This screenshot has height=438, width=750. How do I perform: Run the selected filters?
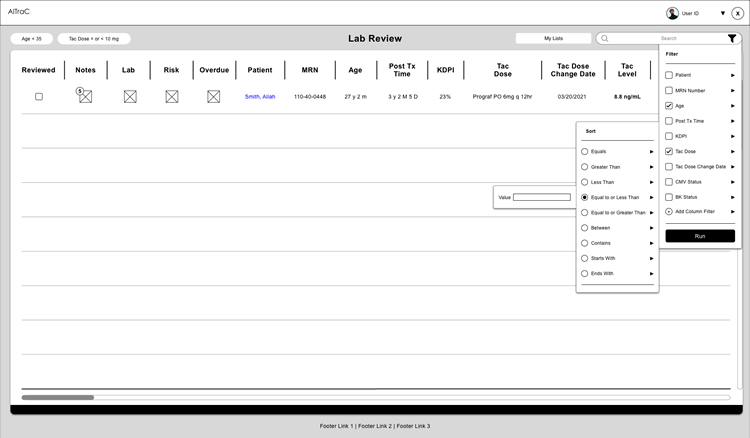pos(700,236)
